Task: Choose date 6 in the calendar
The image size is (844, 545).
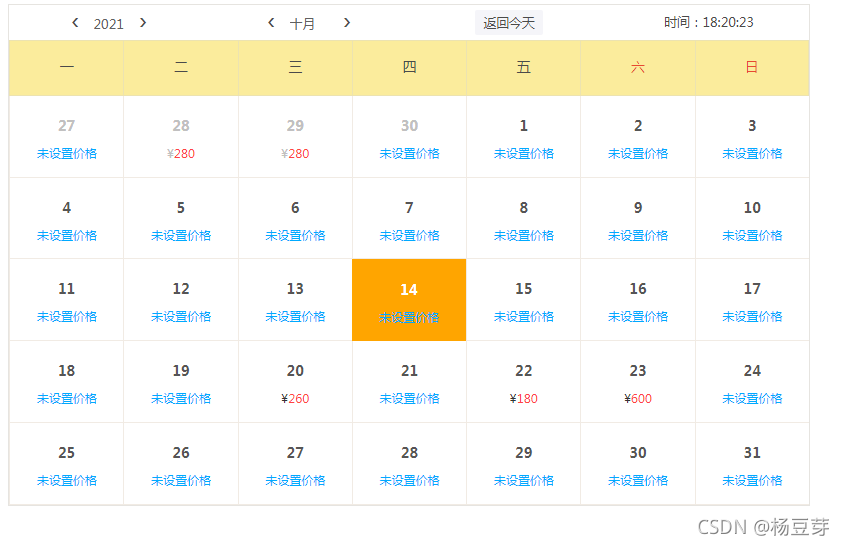Action: pyautogui.click(x=295, y=218)
